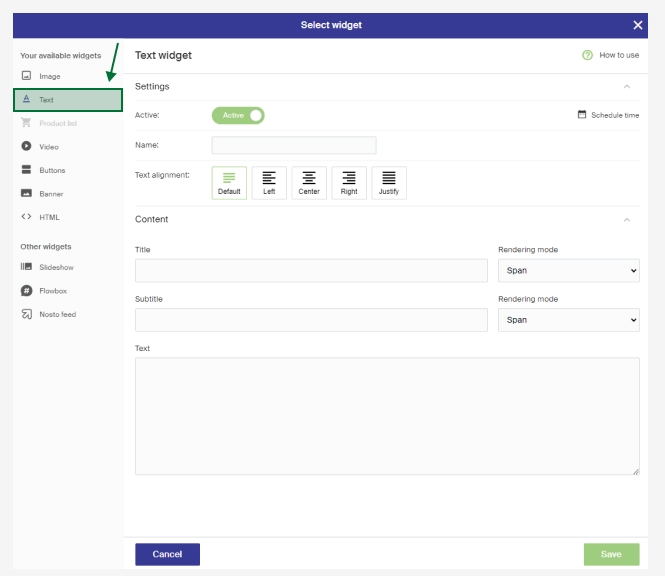The width and height of the screenshot is (665, 576).
Task: Collapse the Content section
Action: (627, 219)
